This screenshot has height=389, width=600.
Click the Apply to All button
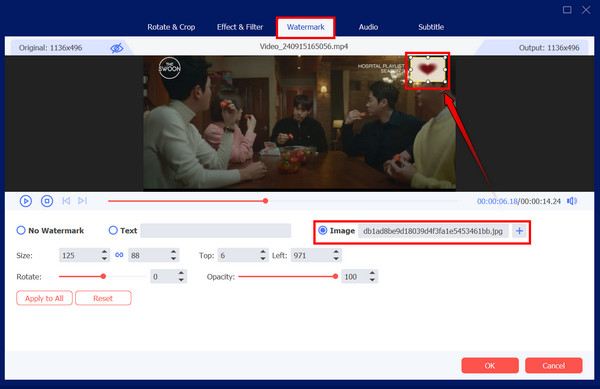pos(44,298)
